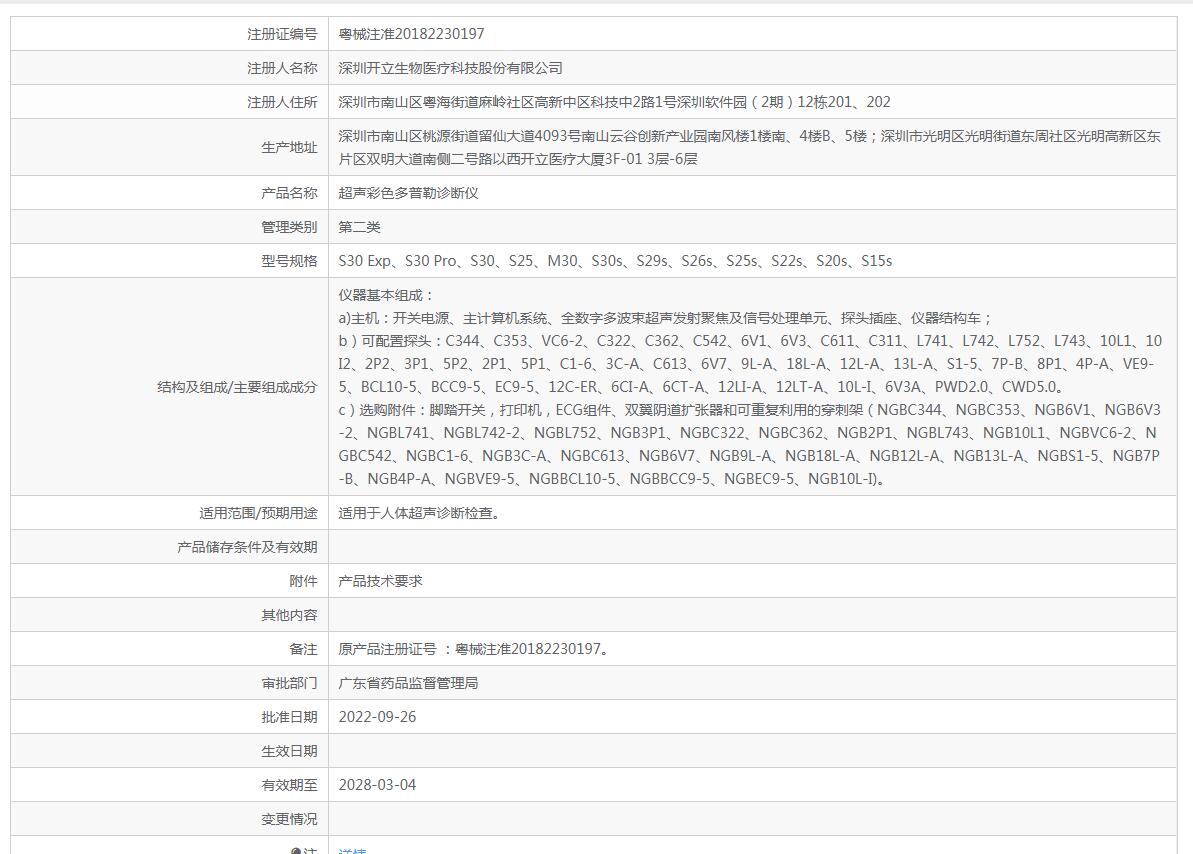
Task: Click the 仪器基本组成 heading line
Action: (x=386, y=295)
